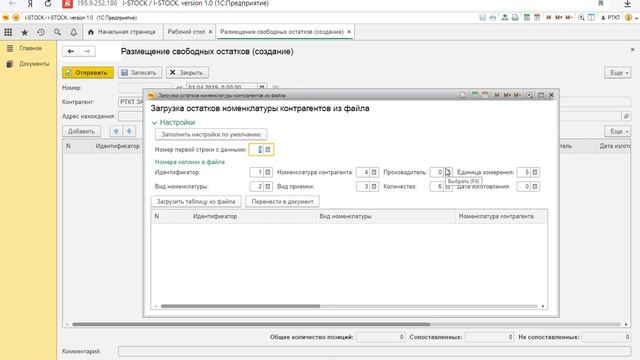Click the browser bookmark icon
The width and height of the screenshot is (640, 360).
(x=601, y=4)
